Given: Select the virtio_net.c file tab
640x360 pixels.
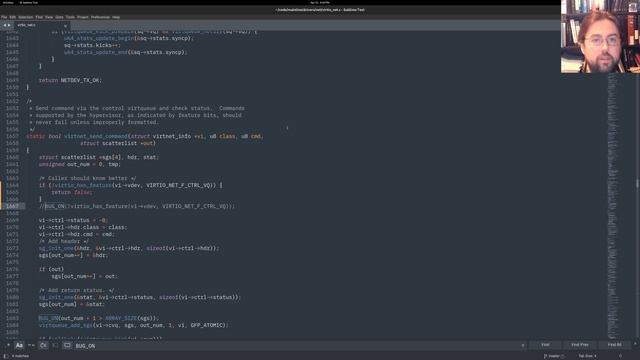Looking at the screenshot, I should (41, 25).
